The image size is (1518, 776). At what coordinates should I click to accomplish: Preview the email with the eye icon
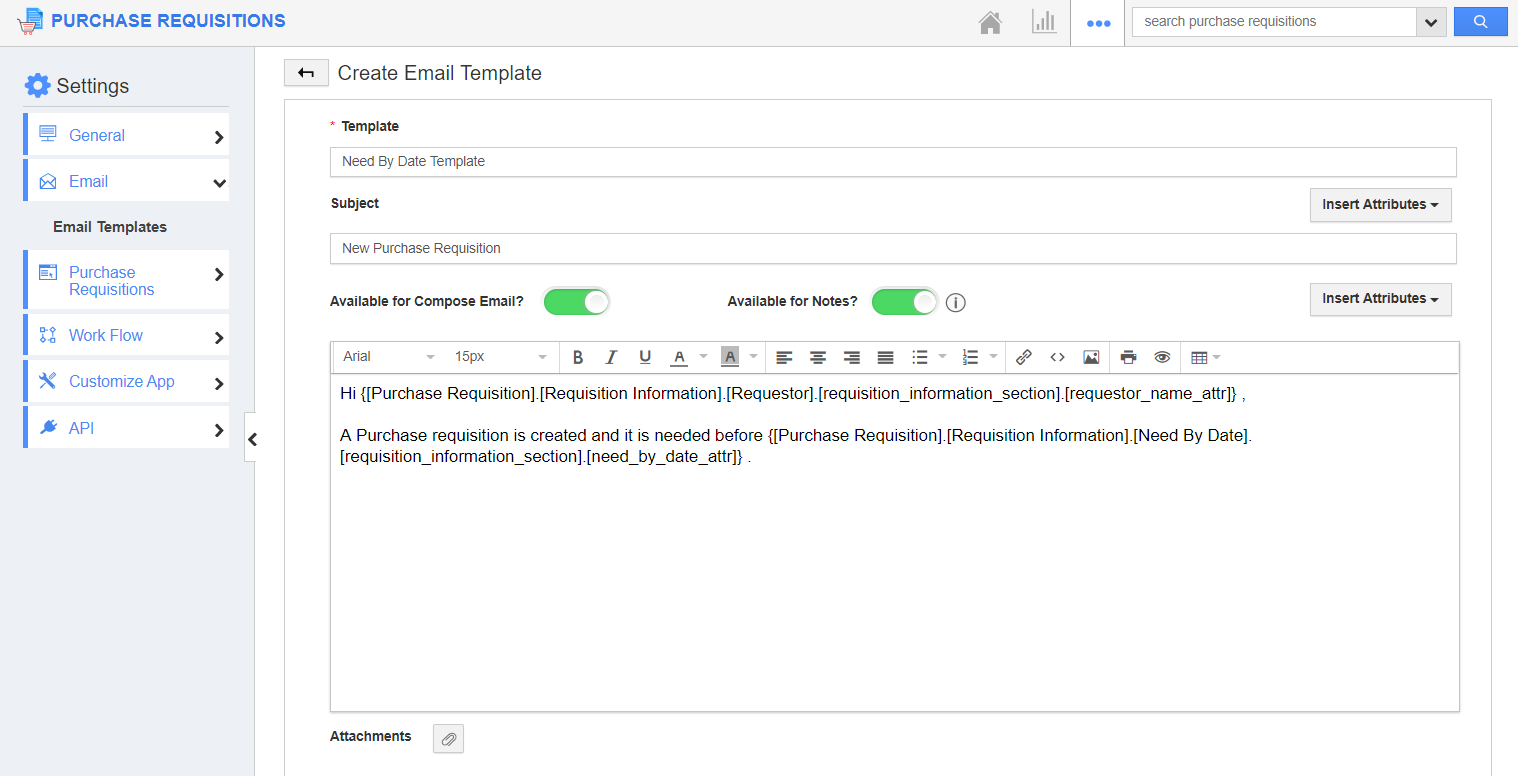click(1161, 357)
